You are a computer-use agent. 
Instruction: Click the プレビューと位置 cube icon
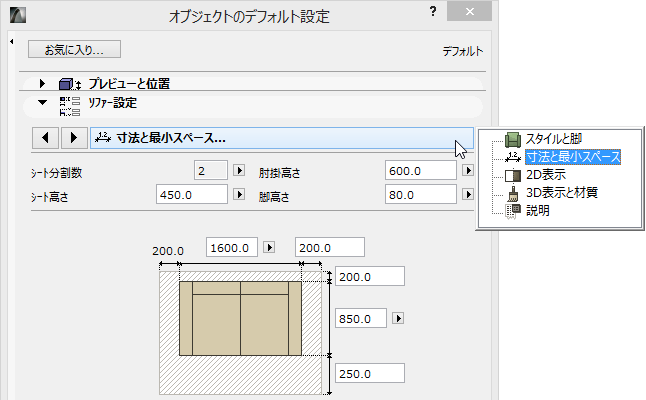[70, 84]
